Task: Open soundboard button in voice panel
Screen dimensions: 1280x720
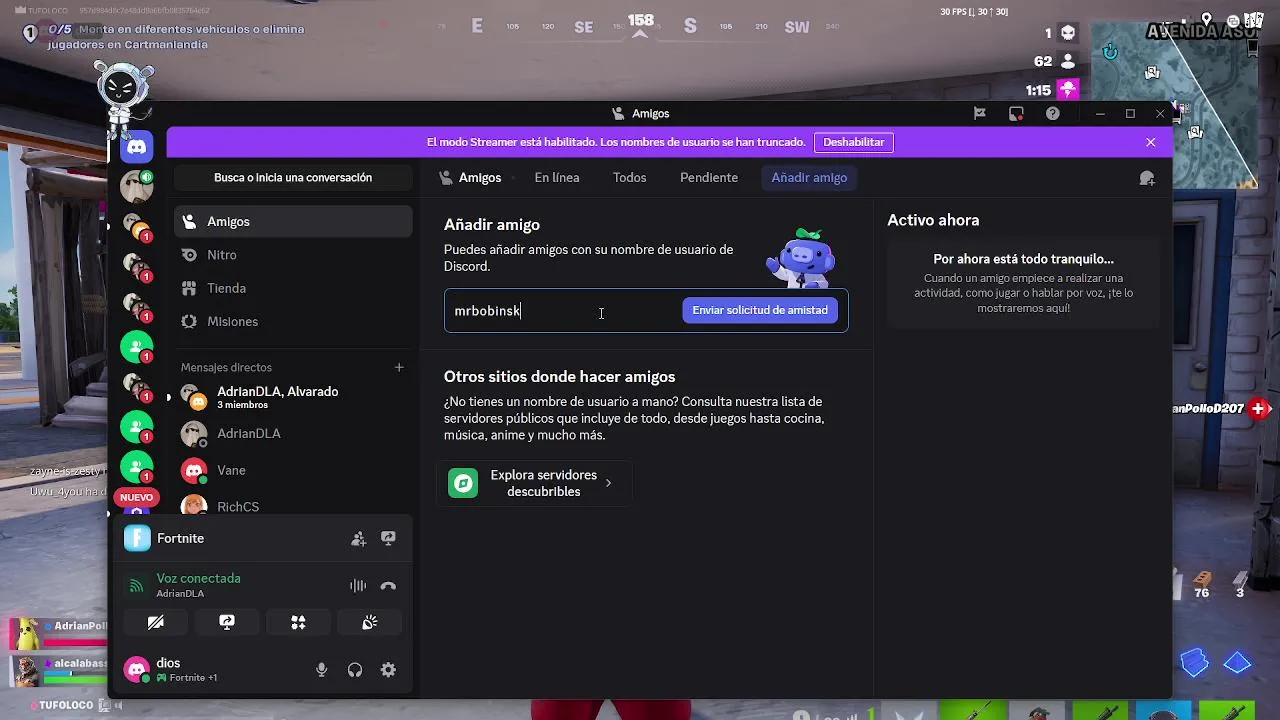Action: click(370, 622)
